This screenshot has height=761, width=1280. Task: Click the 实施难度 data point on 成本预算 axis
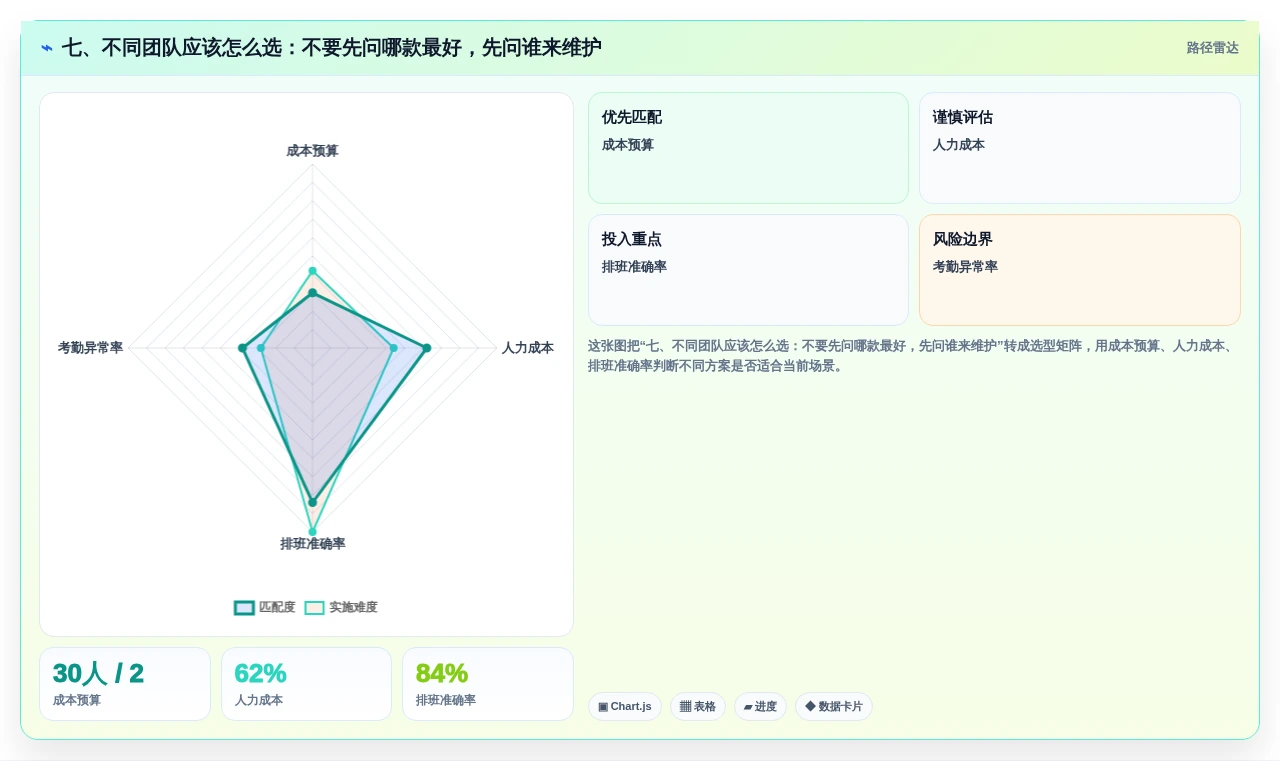coord(312,271)
